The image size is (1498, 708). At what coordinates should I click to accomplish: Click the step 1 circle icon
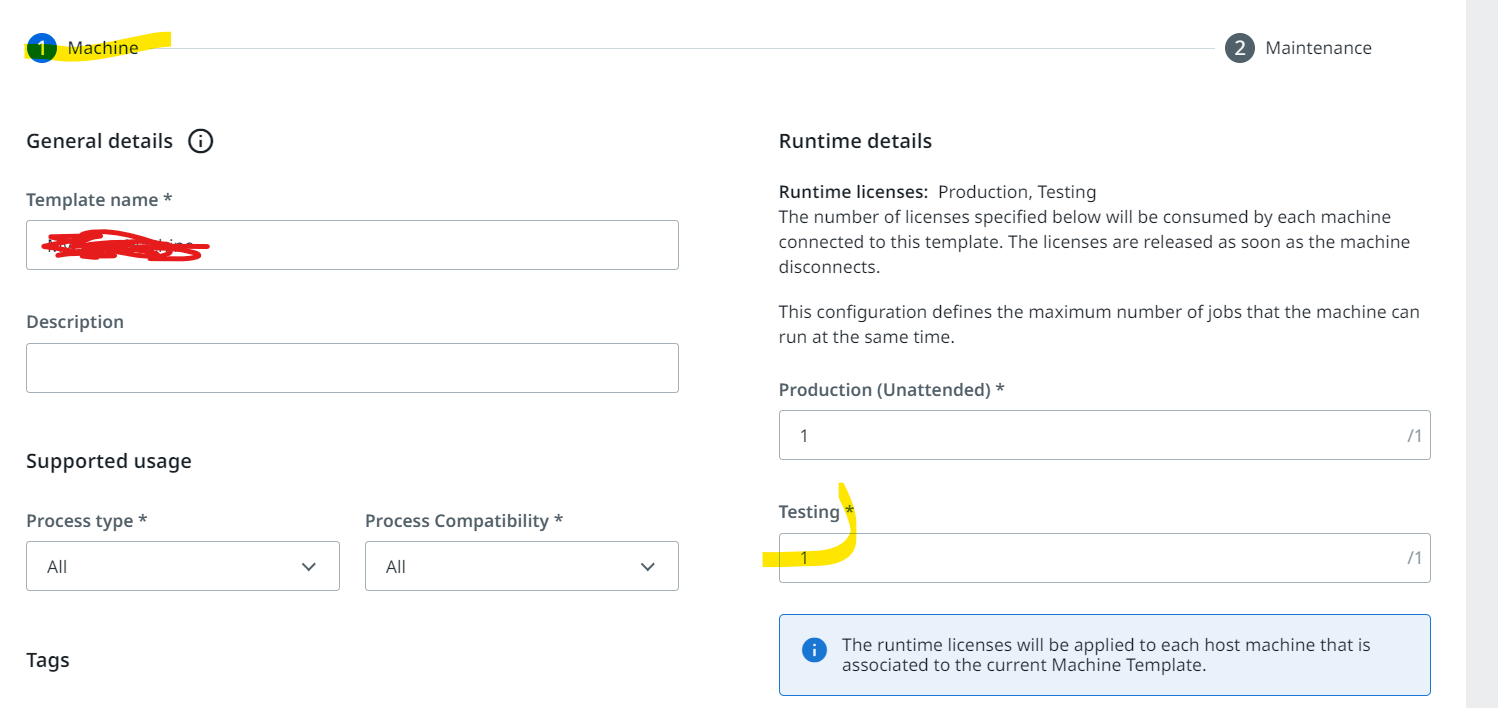click(x=41, y=48)
